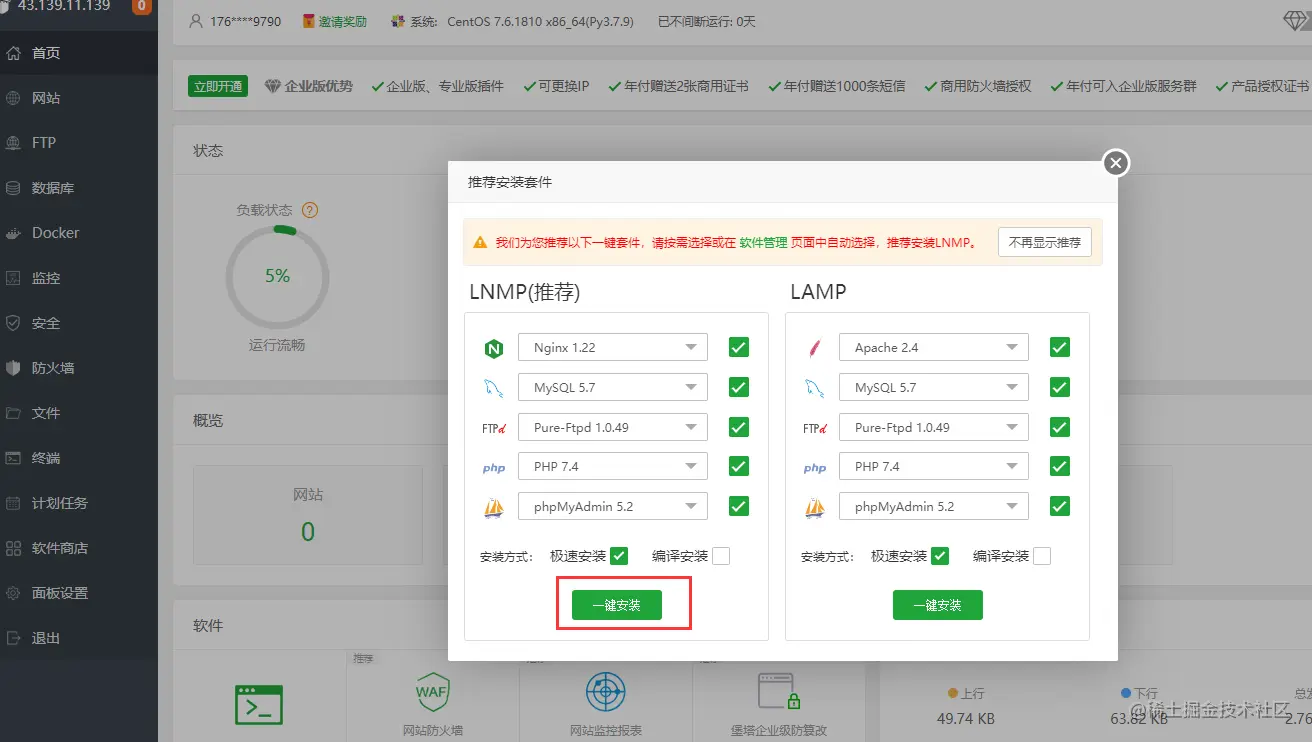Open the 软件管理 link in the warning

(763, 242)
